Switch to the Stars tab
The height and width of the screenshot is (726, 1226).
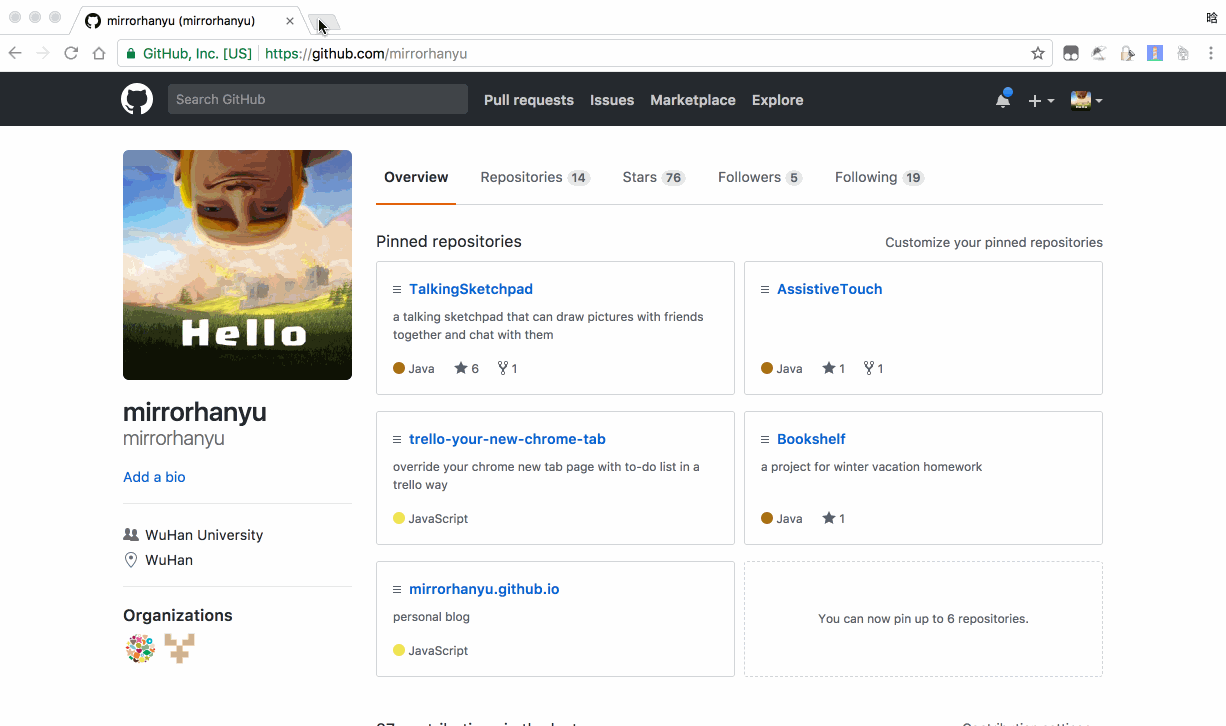653,177
